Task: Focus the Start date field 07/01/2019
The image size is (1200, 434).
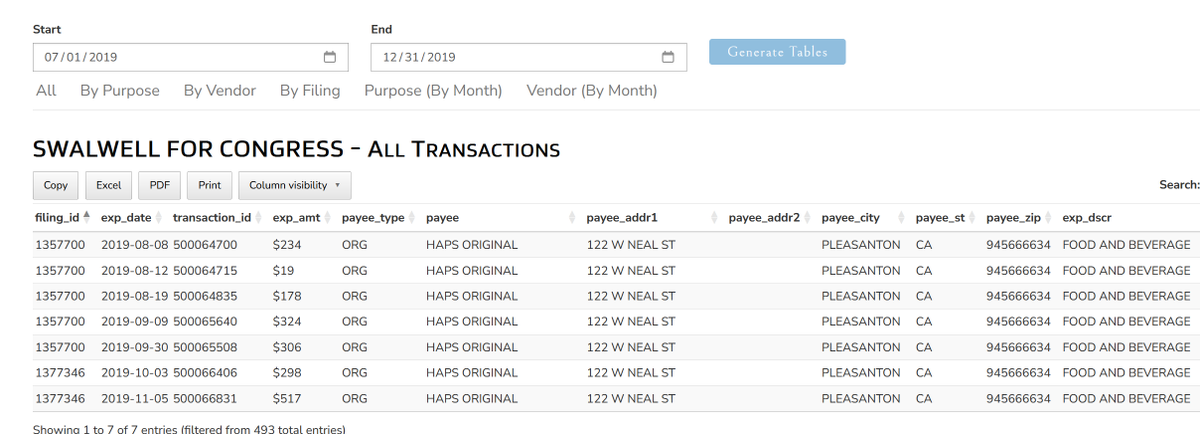Action: click(x=190, y=57)
